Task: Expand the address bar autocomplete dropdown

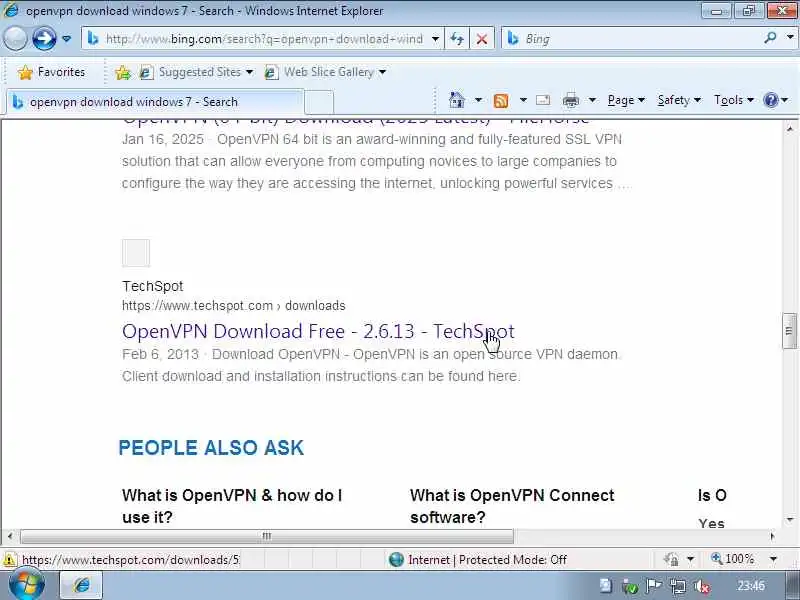Action: (435, 39)
